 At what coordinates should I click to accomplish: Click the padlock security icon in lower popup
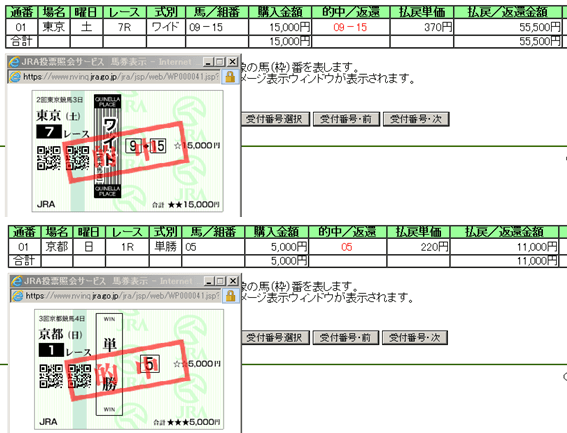coord(230,296)
